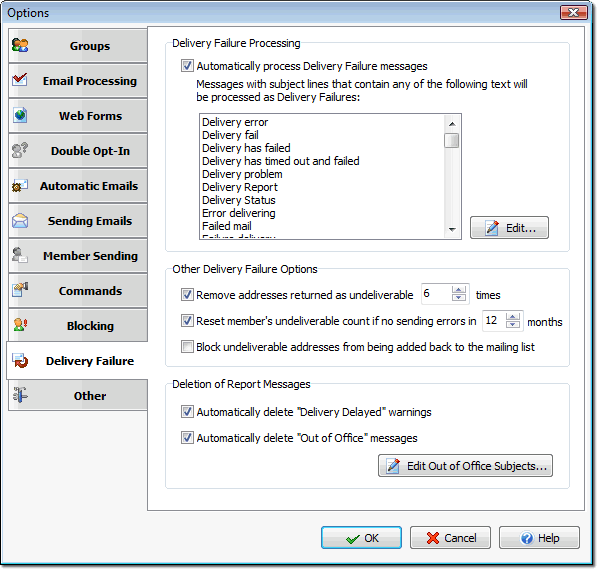
Task: Click the Blocking person icon
Action: [x=20, y=325]
